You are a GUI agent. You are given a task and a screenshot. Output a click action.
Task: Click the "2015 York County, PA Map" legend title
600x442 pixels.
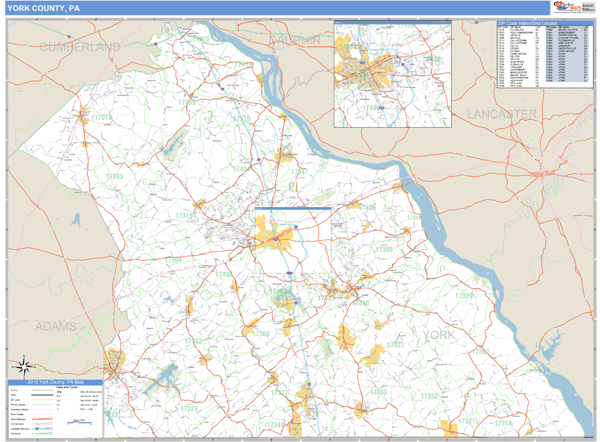(55, 382)
